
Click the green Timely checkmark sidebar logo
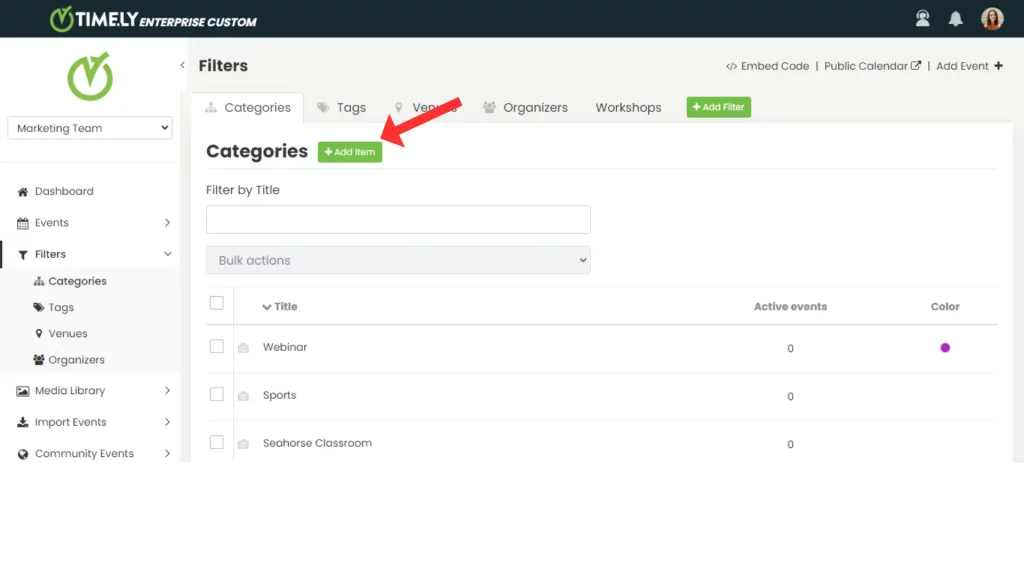tap(90, 77)
